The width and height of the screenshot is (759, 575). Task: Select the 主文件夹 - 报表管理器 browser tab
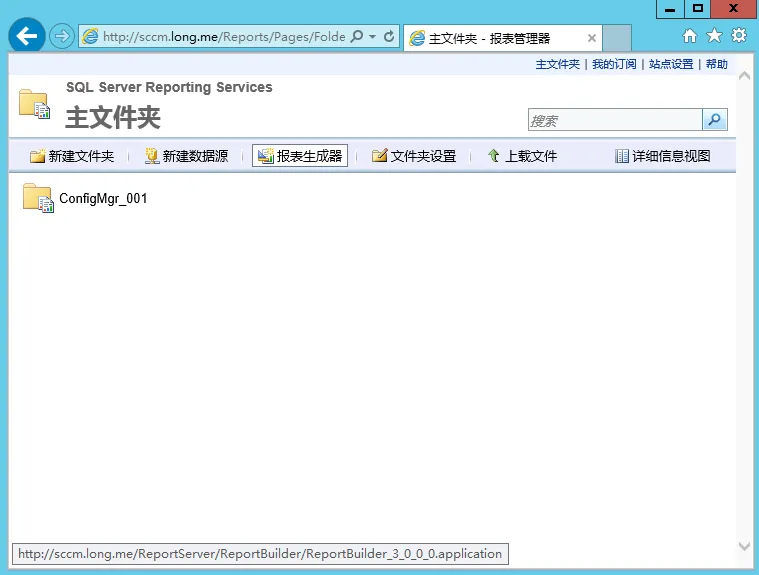click(x=502, y=38)
